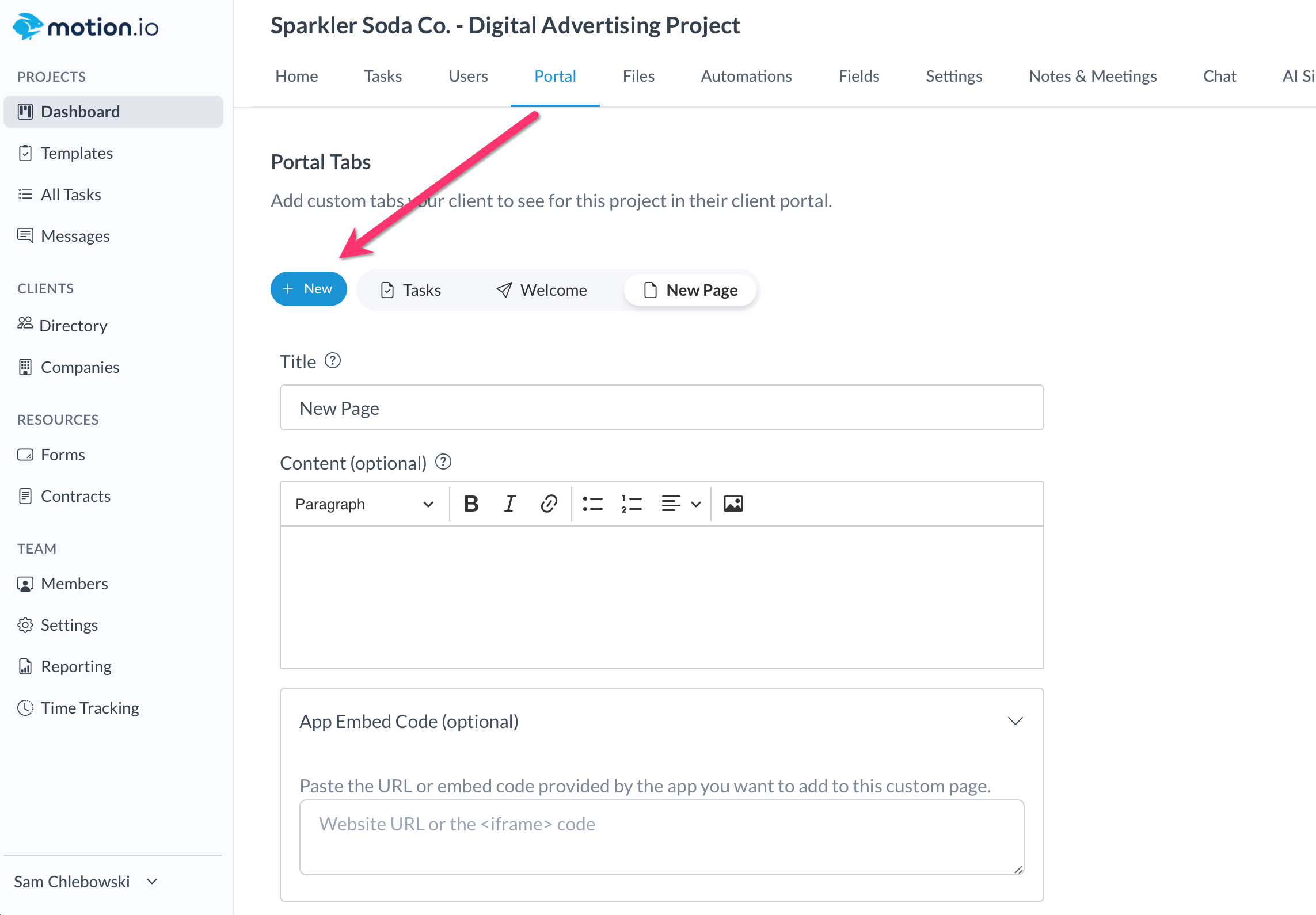Collapse the App Embed Code section
Image resolution: width=1316 pixels, height=915 pixels.
(x=1015, y=721)
